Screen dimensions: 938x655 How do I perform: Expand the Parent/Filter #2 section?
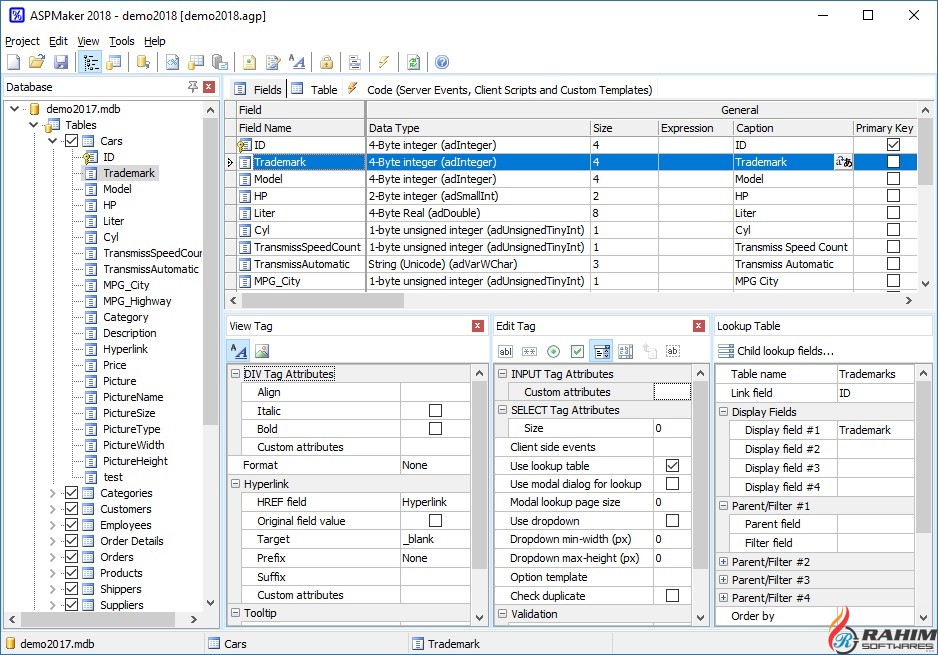pyautogui.click(x=723, y=562)
